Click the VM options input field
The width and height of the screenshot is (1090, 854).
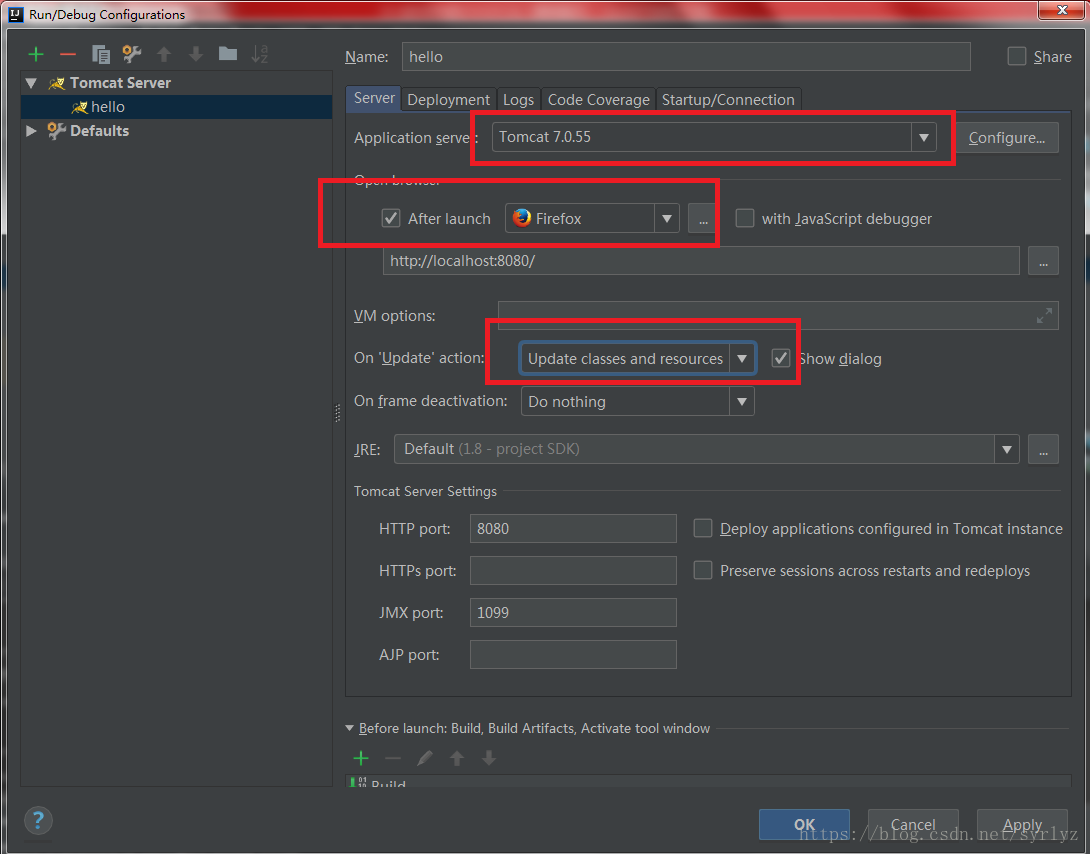click(x=778, y=316)
